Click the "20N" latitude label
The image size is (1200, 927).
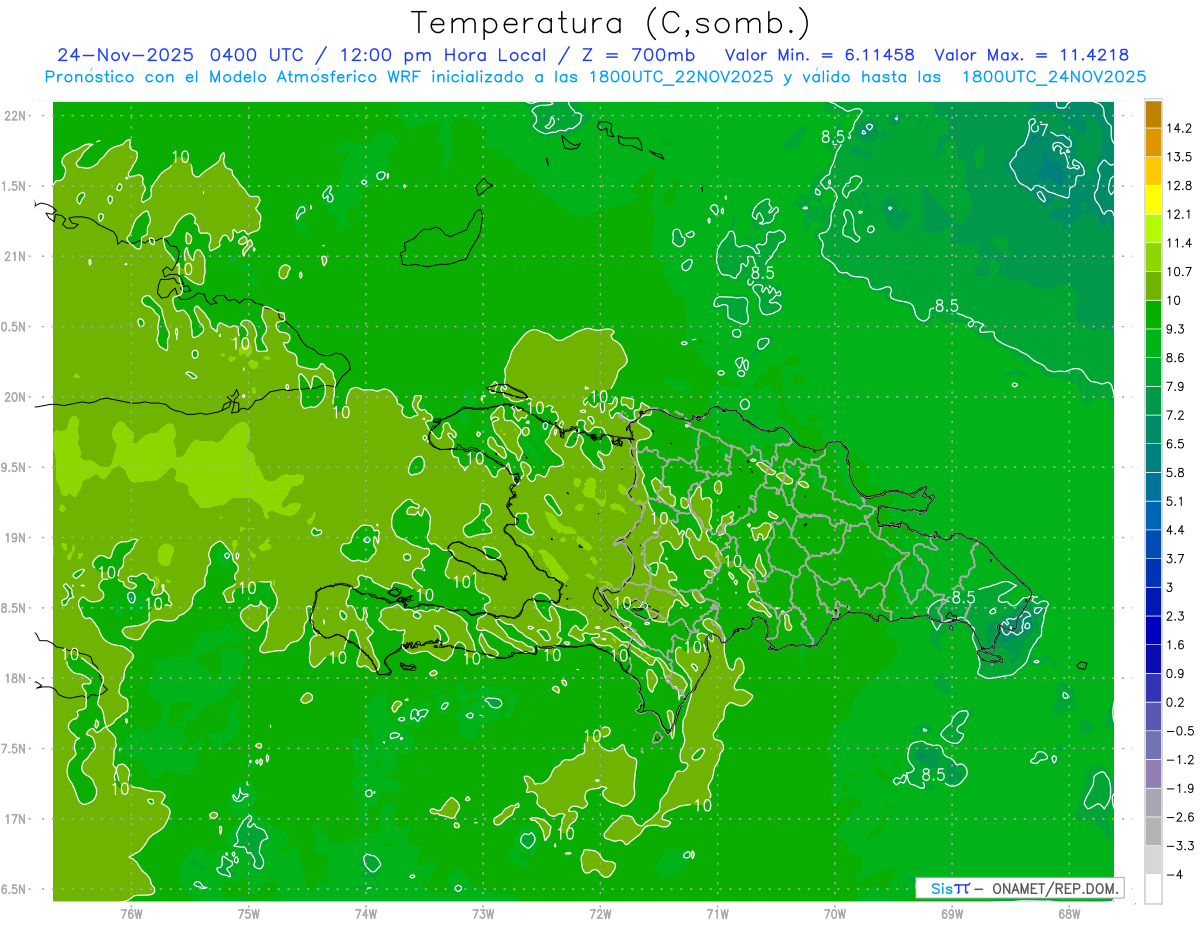[x=16, y=398]
